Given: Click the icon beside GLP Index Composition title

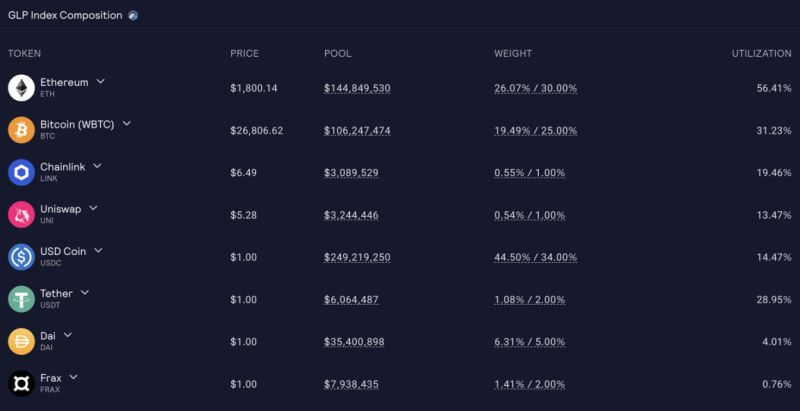Looking at the screenshot, I should (134, 16).
